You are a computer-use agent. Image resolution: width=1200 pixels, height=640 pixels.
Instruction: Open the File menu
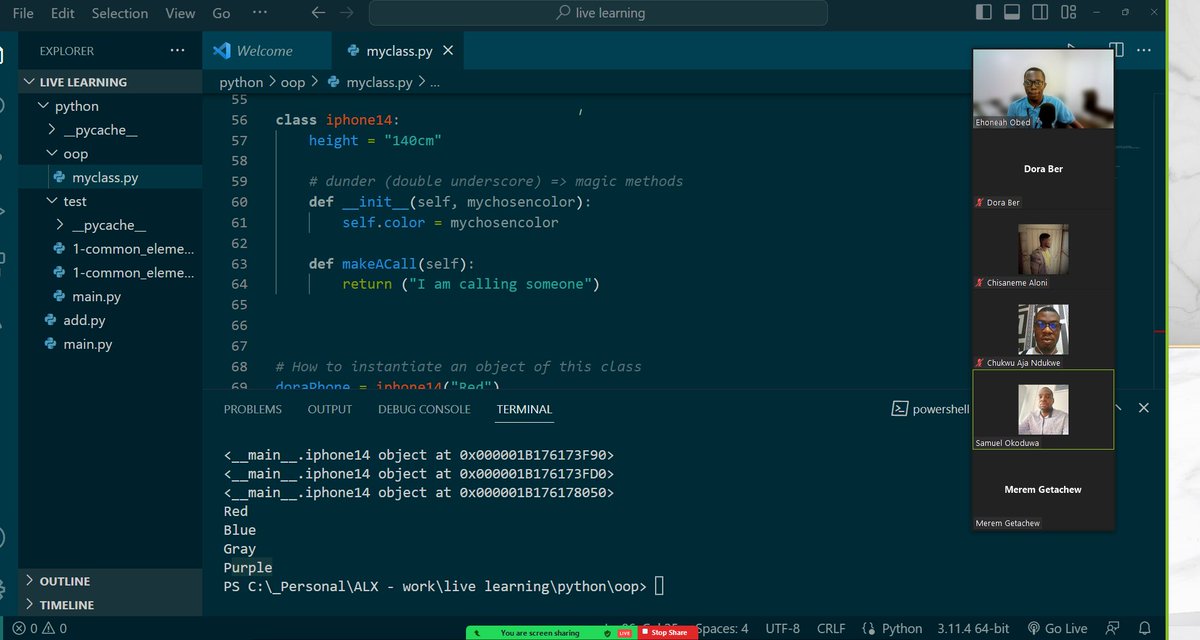pyautogui.click(x=23, y=13)
